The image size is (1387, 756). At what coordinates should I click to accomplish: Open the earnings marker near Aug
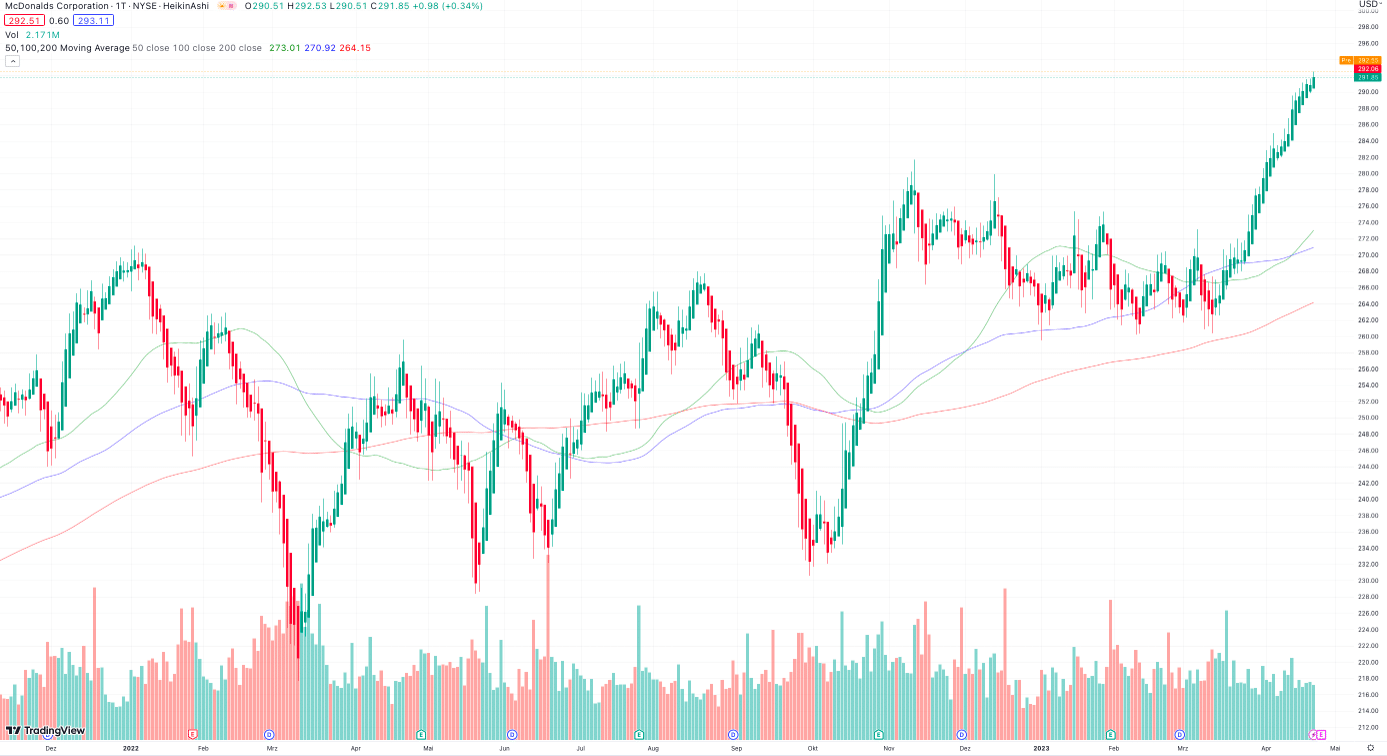tap(638, 734)
